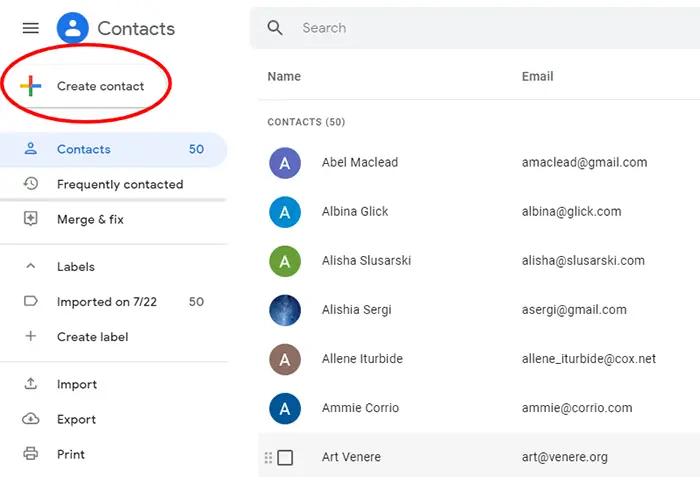Click the Name column header

point(284,76)
